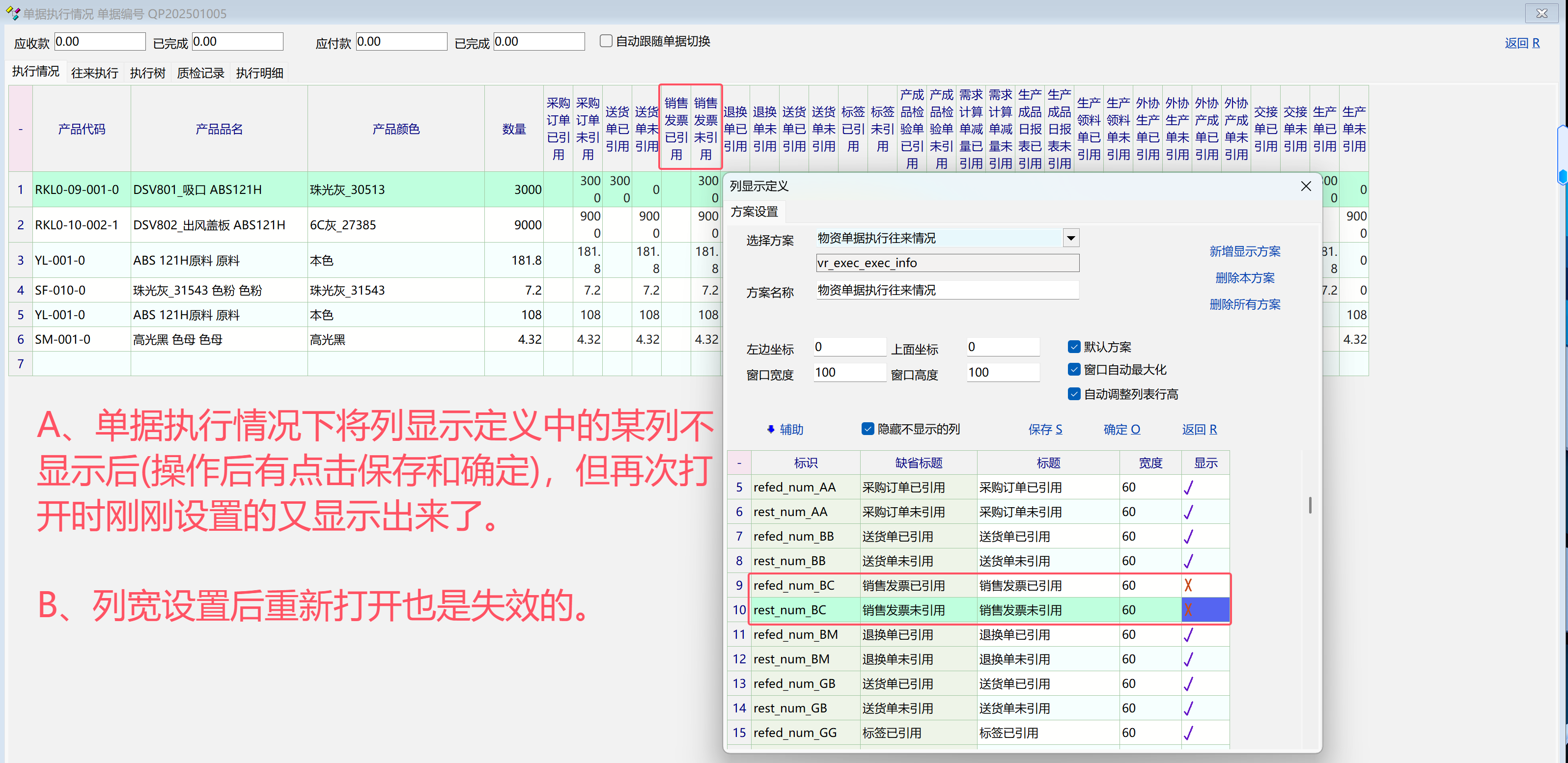Enable 自动跟随单据切换 checkbox

pos(606,41)
